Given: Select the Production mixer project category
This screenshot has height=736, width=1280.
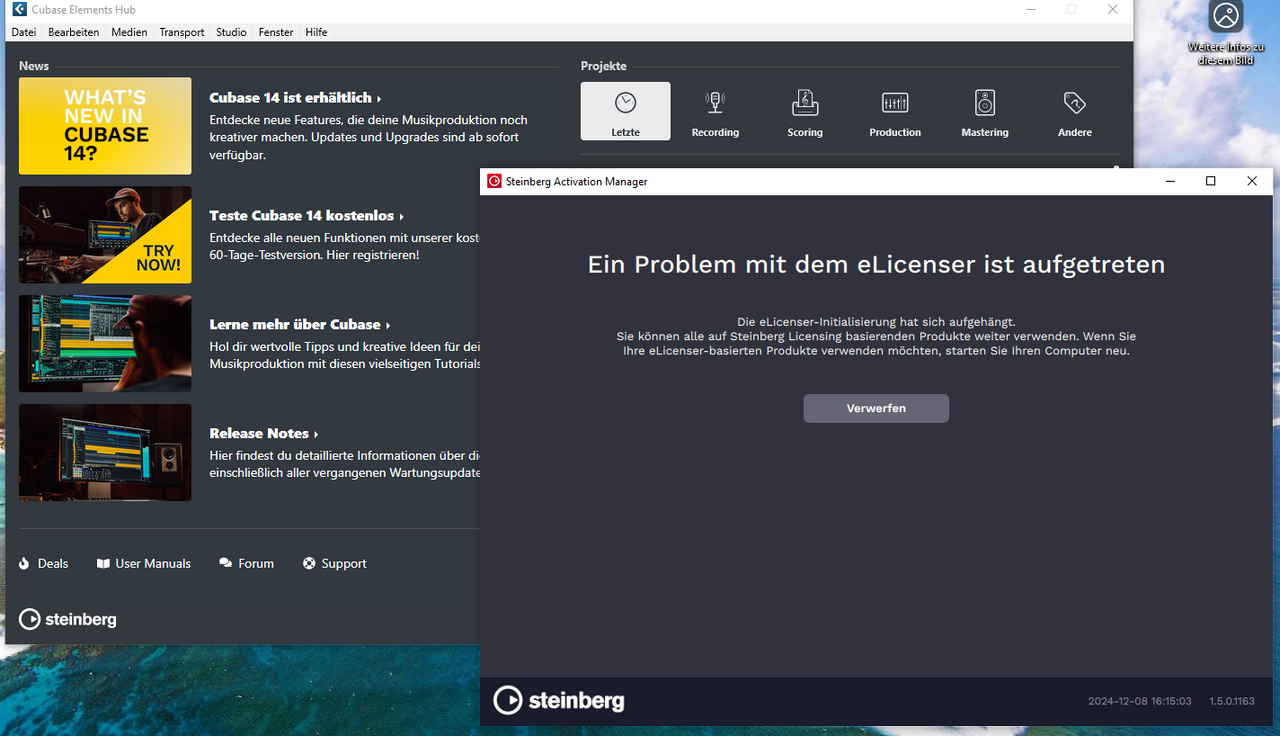Looking at the screenshot, I should coord(895,111).
